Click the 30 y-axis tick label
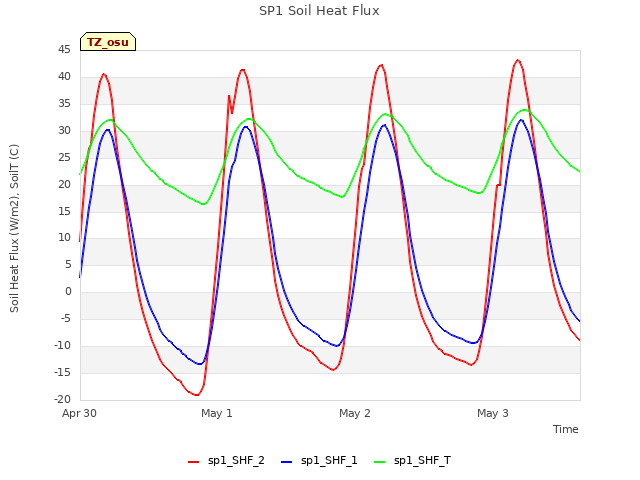640x480 pixels. pyautogui.click(x=64, y=130)
